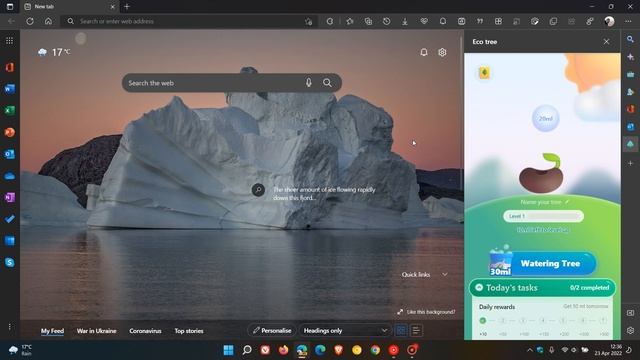Launch OneNote from the left app bar
The height and width of the screenshot is (360, 640).
tap(10, 198)
